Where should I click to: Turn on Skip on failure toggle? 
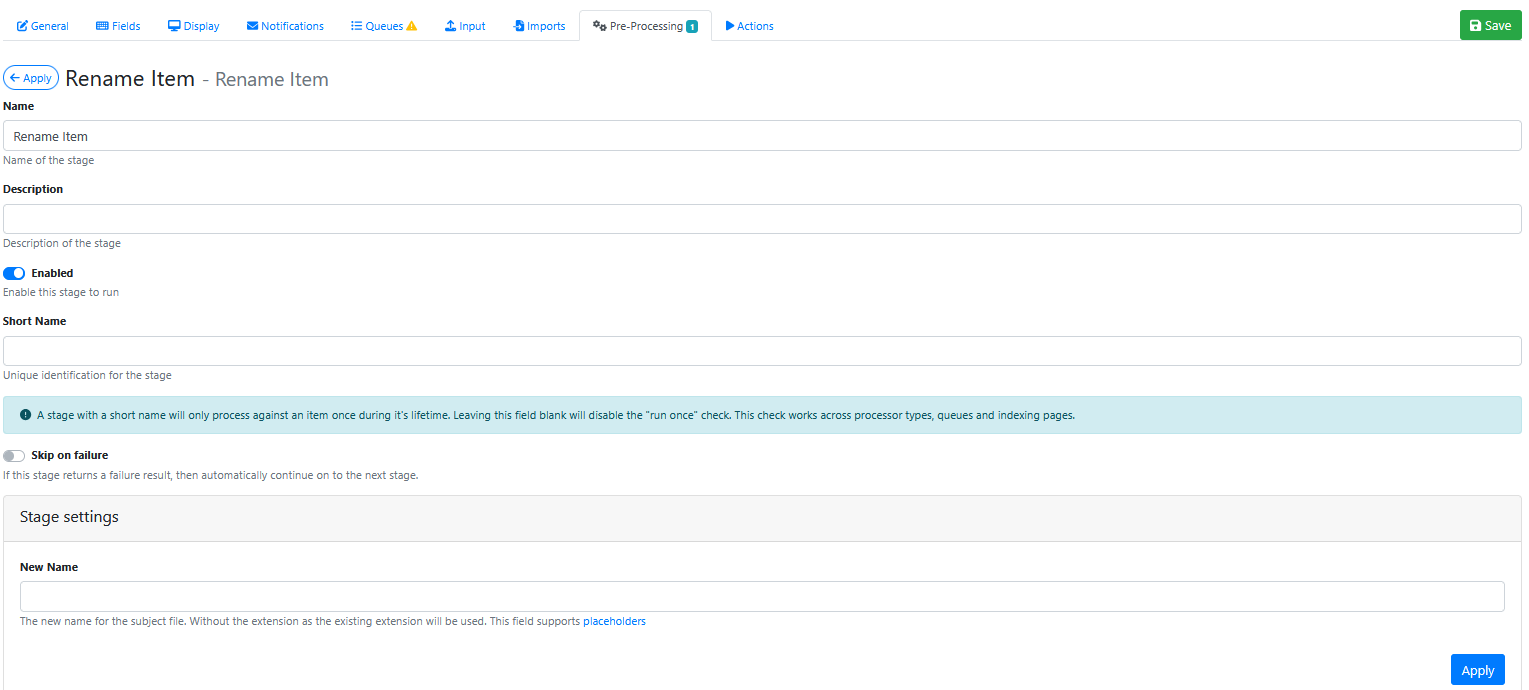click(14, 456)
